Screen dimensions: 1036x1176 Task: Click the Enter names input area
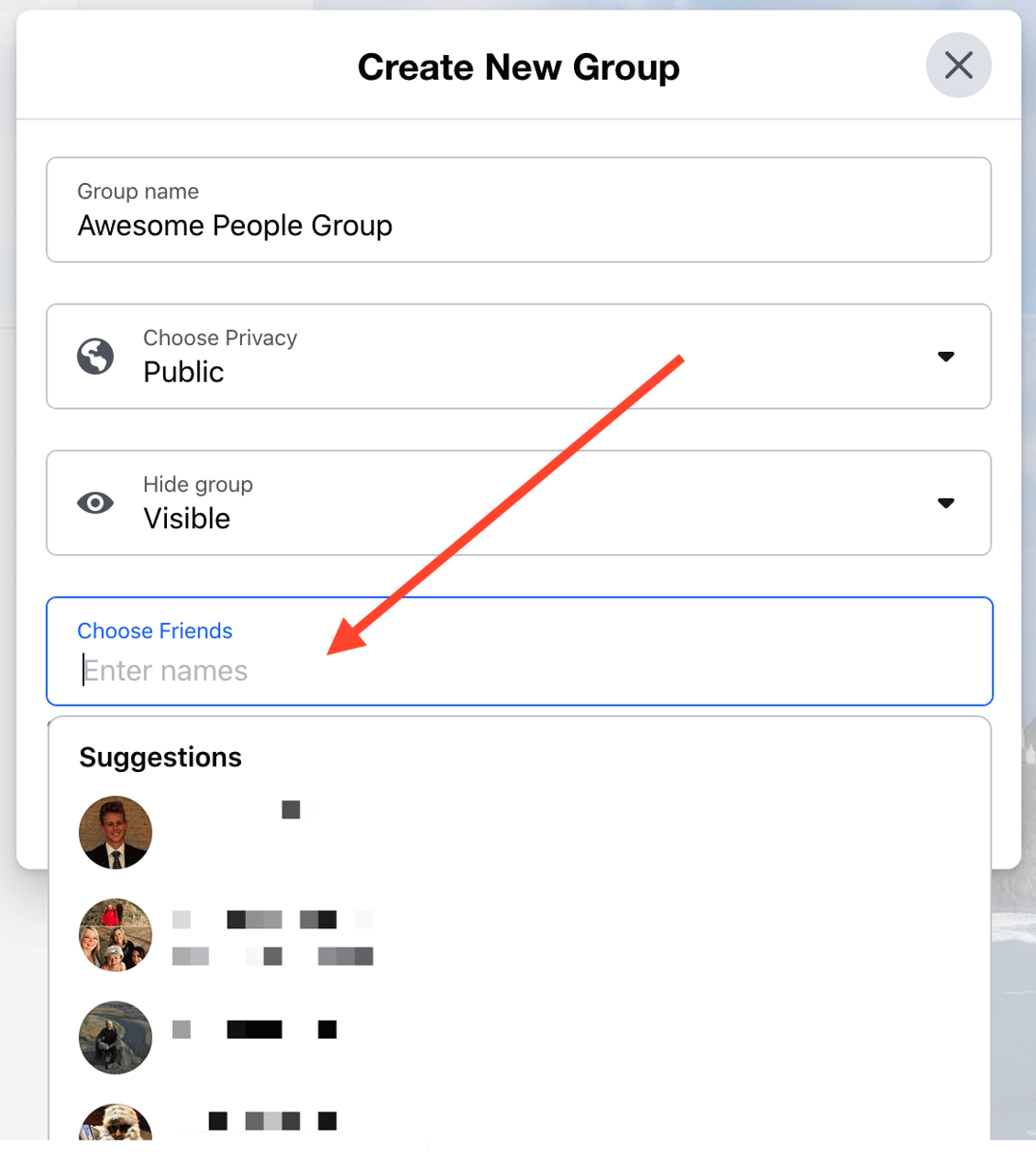285,671
